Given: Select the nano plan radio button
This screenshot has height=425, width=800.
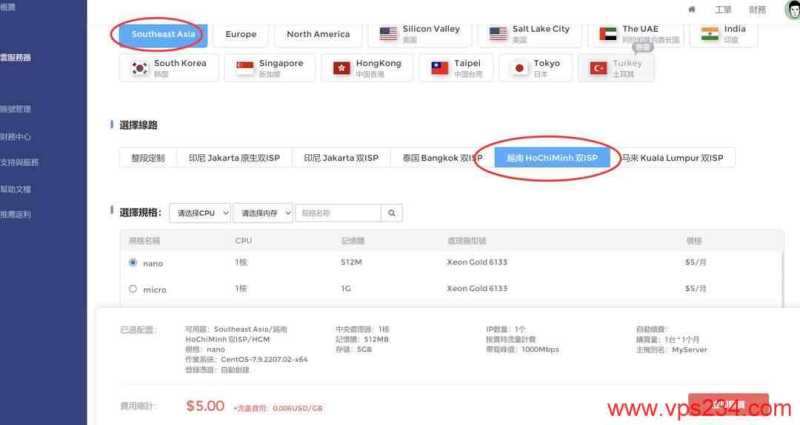Looking at the screenshot, I should pos(133,263).
